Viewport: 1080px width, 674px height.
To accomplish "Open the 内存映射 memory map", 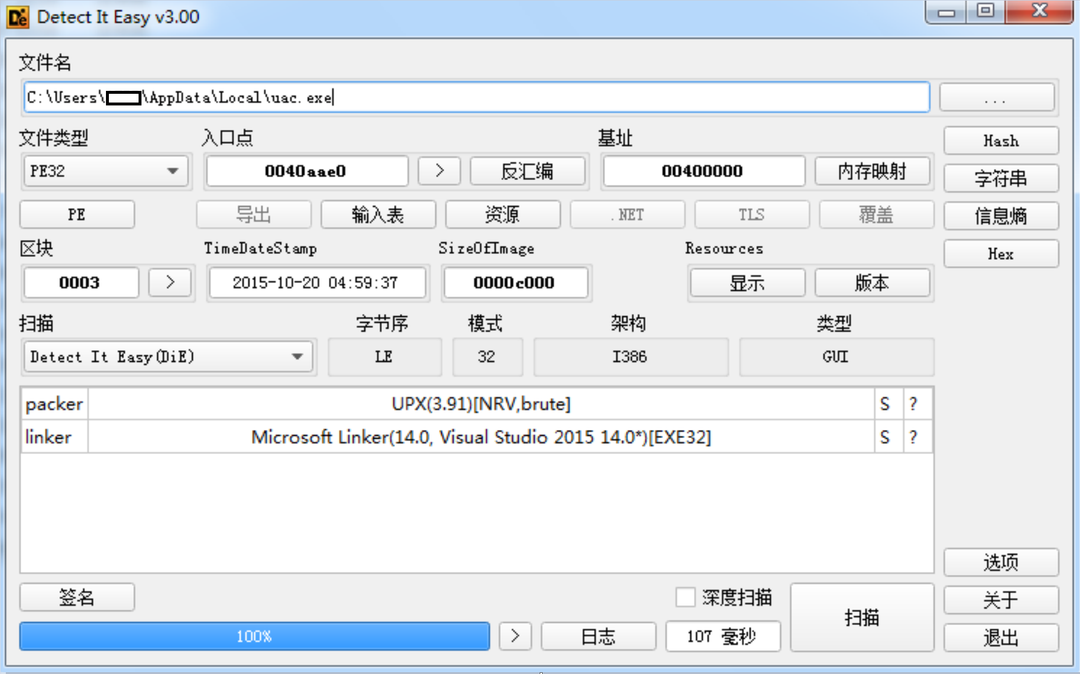I will tap(872, 171).
